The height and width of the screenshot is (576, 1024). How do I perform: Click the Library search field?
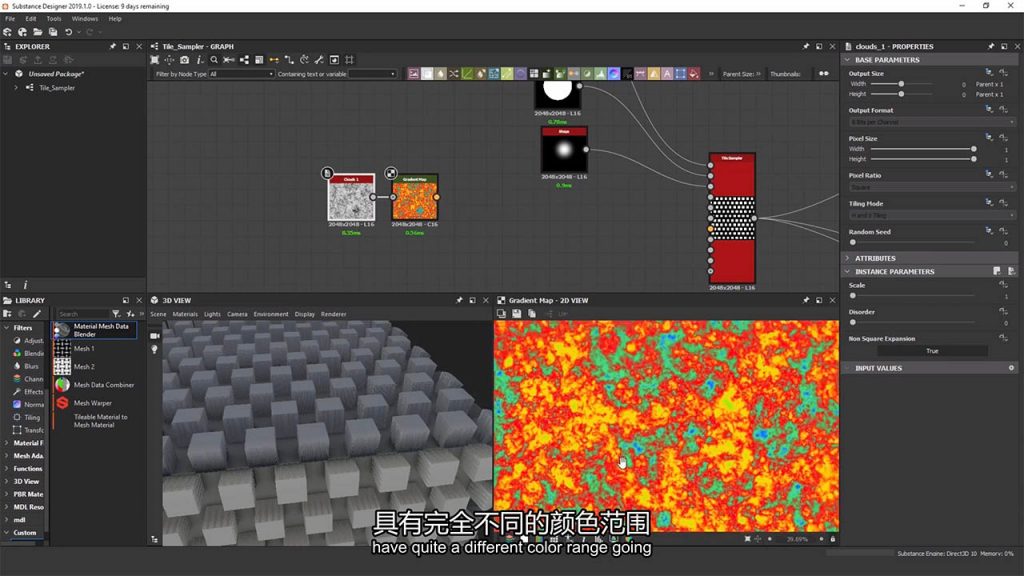point(81,314)
